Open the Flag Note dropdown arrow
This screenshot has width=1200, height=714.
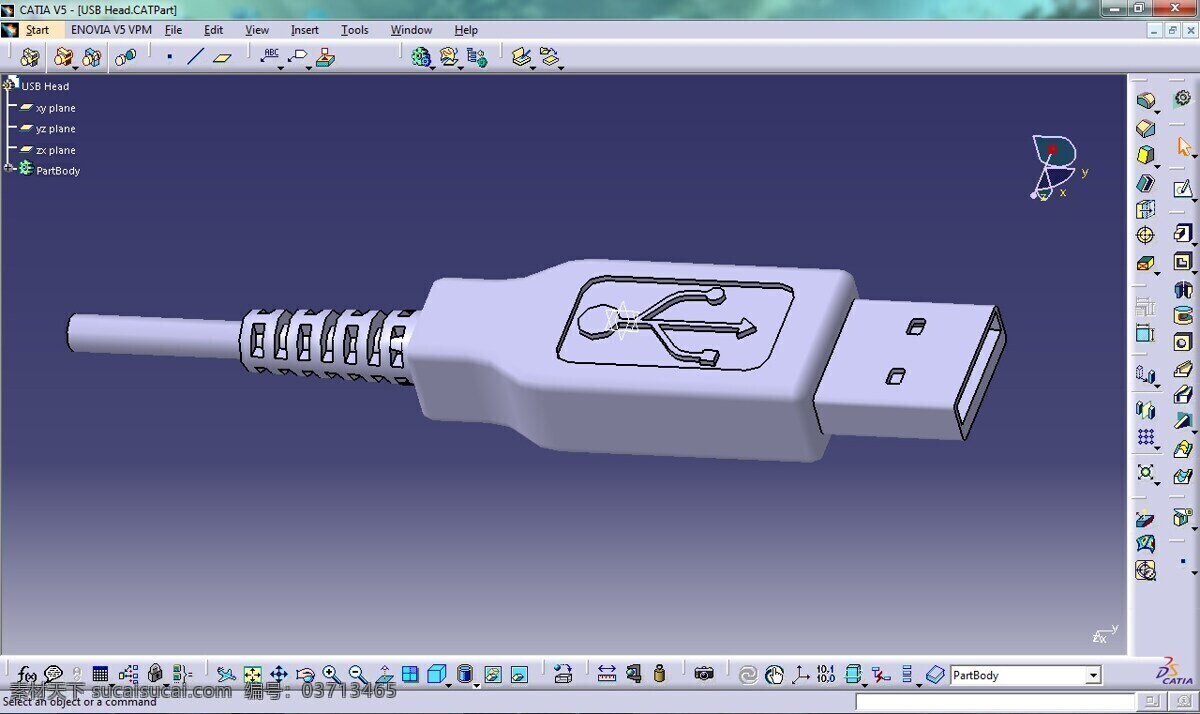309,67
